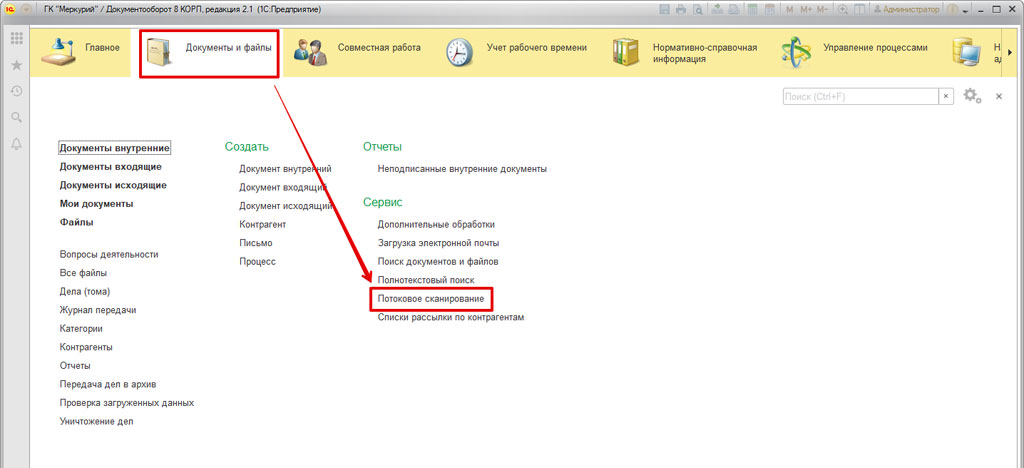1024x468 pixels.
Task: Open the History clock icon in sidebar
Action: coord(16,91)
